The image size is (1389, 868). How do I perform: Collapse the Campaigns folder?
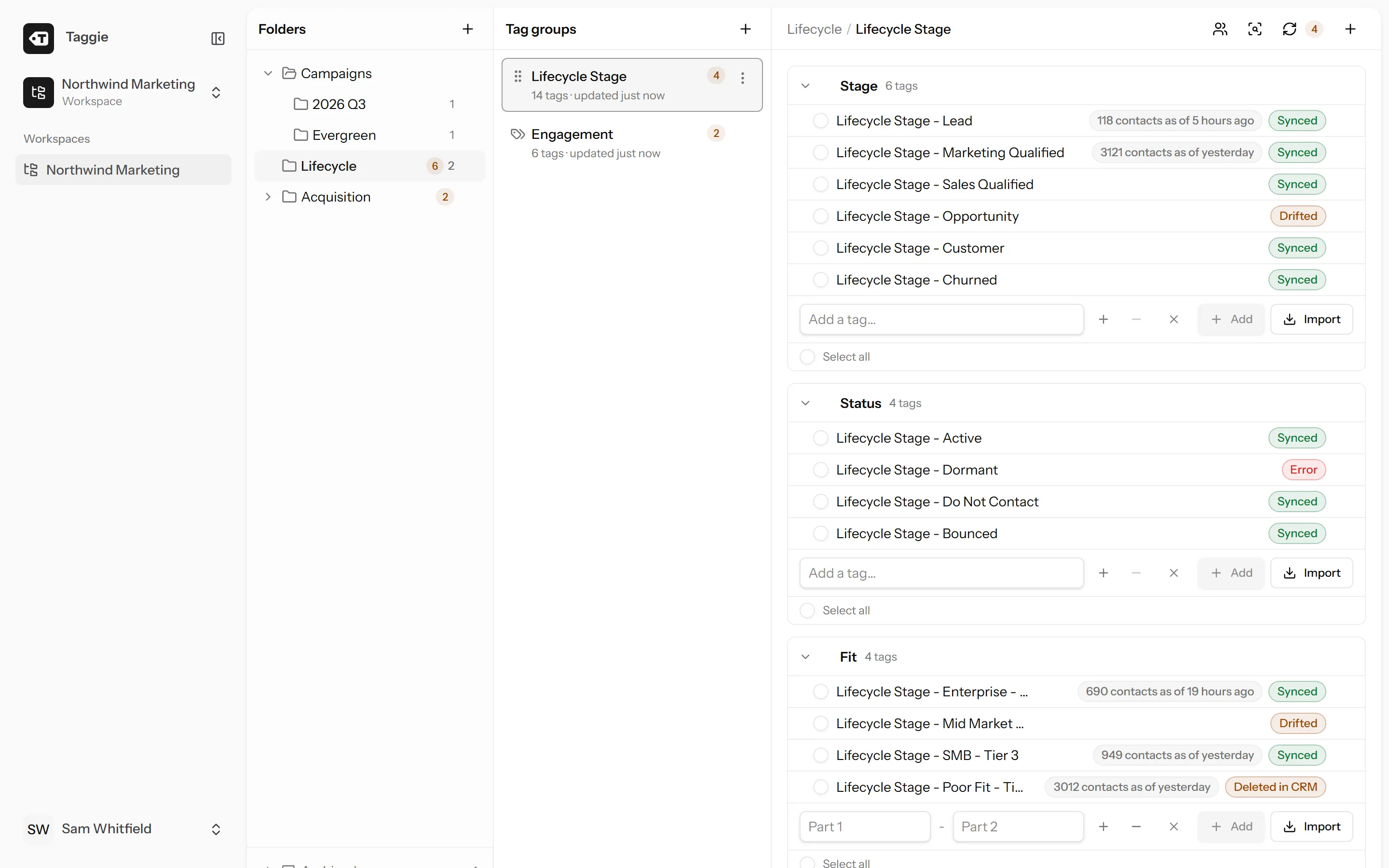coord(268,73)
